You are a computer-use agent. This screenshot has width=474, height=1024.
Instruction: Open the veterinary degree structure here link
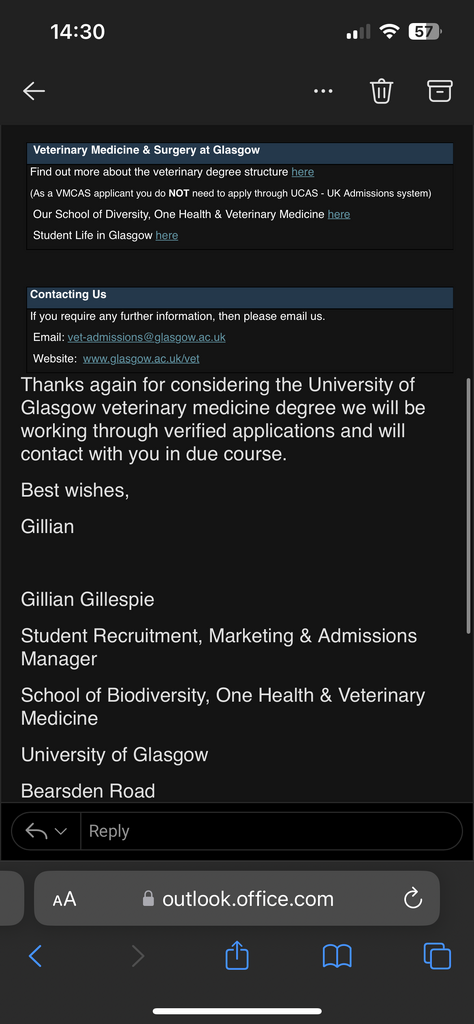303,172
